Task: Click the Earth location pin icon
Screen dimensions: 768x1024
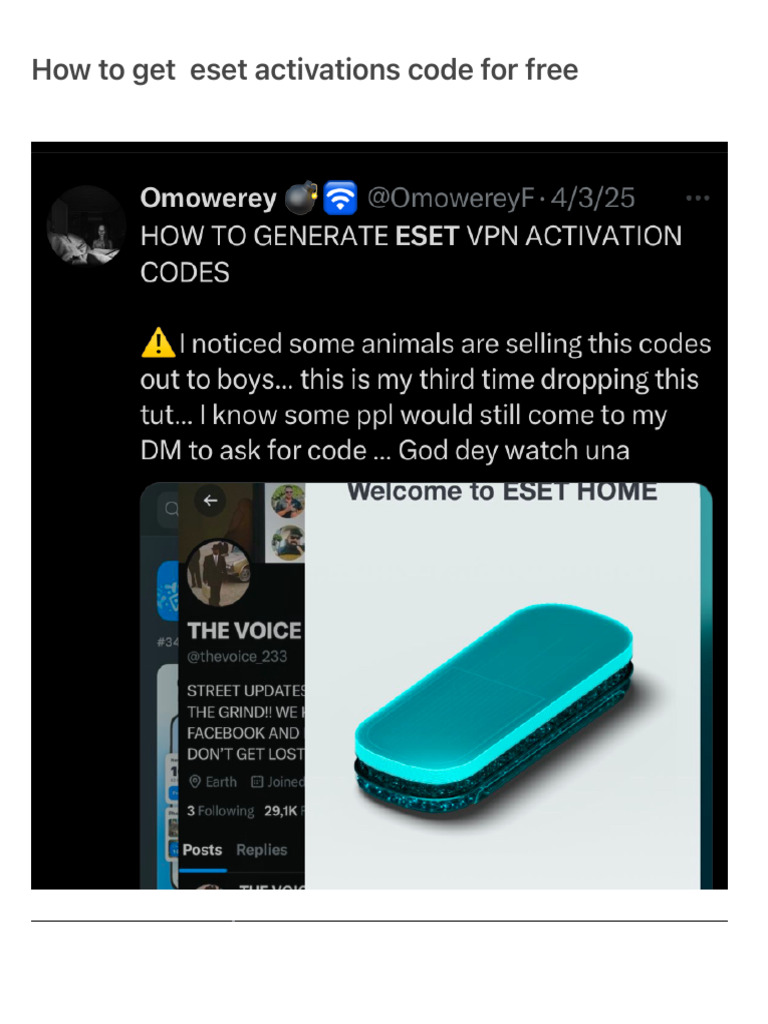Action: coord(195,782)
